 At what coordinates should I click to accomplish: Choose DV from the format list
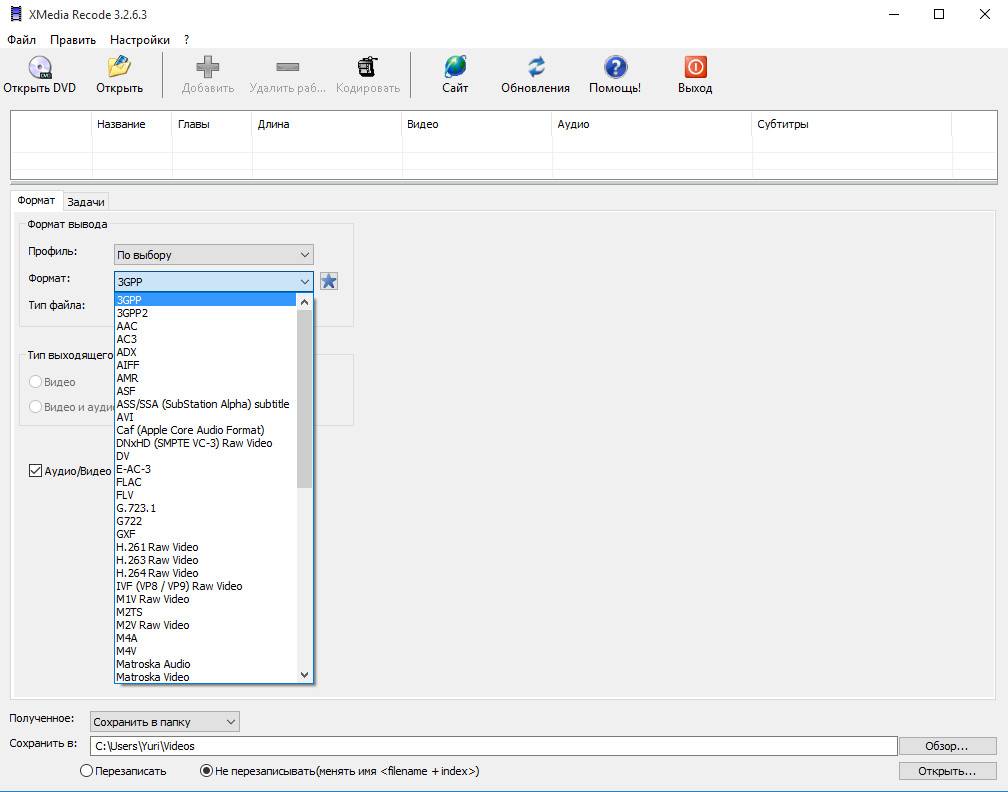click(206, 456)
